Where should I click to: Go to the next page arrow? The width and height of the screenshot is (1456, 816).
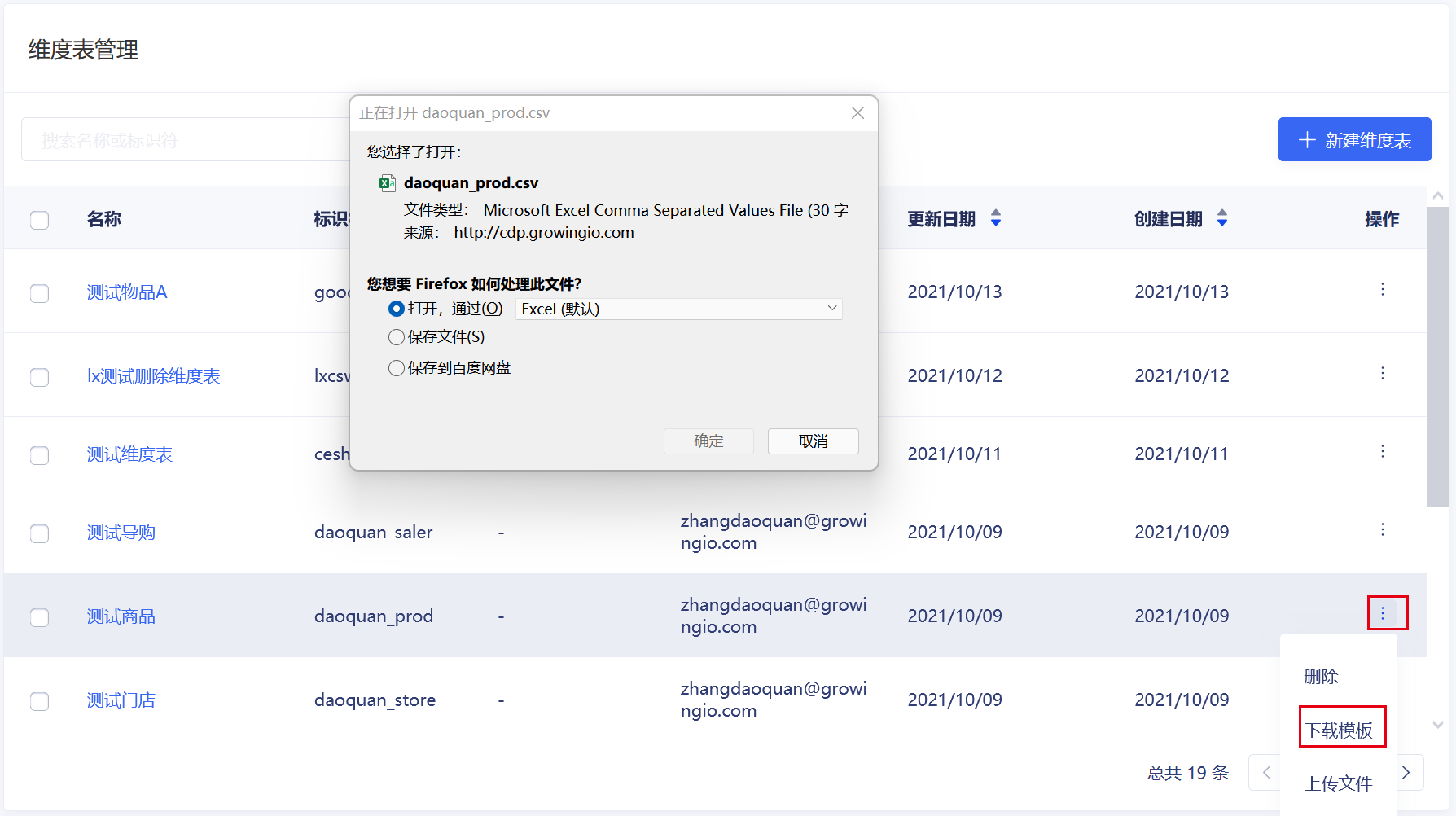pyautogui.click(x=1406, y=772)
